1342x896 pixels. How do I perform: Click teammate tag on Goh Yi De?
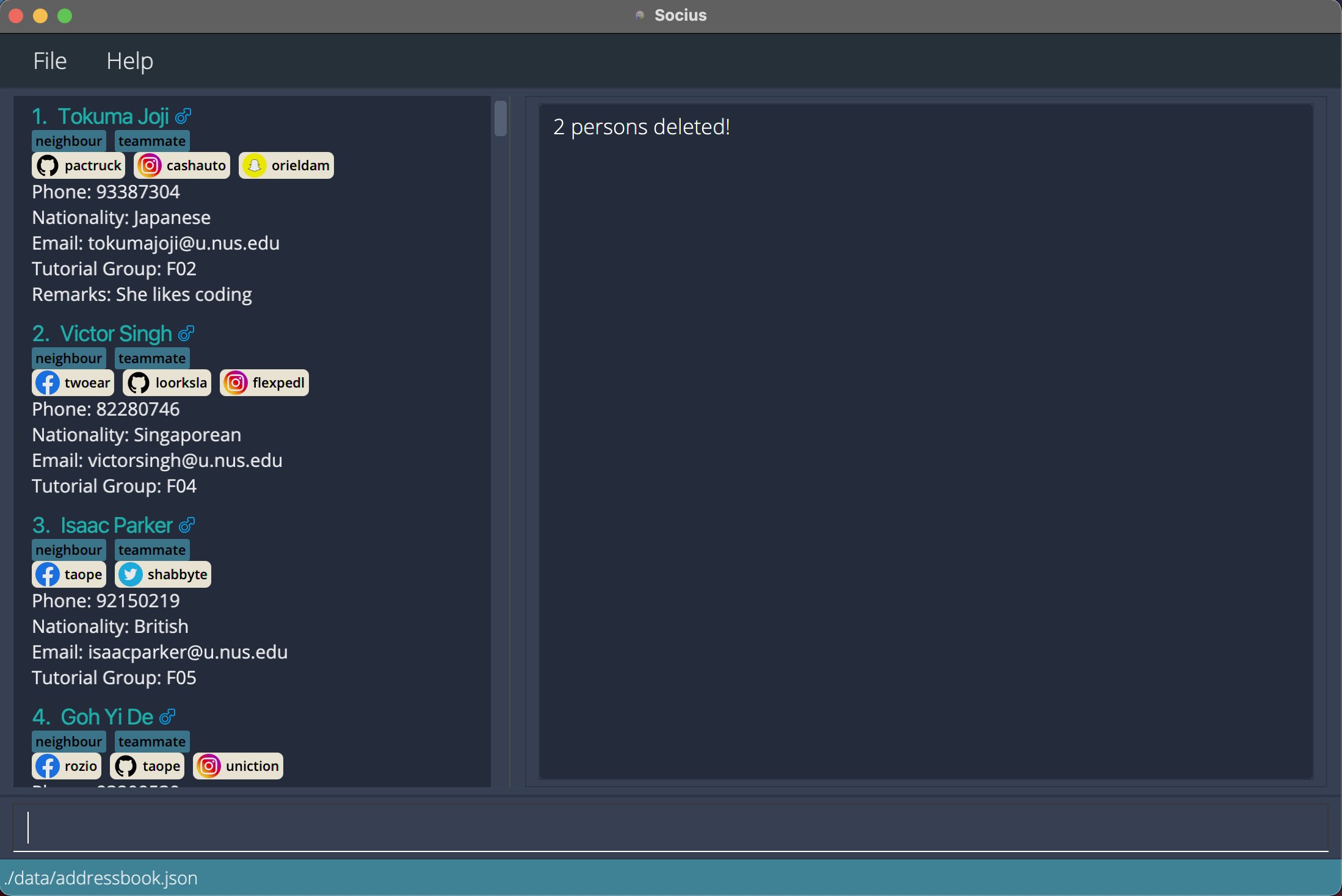pos(151,741)
